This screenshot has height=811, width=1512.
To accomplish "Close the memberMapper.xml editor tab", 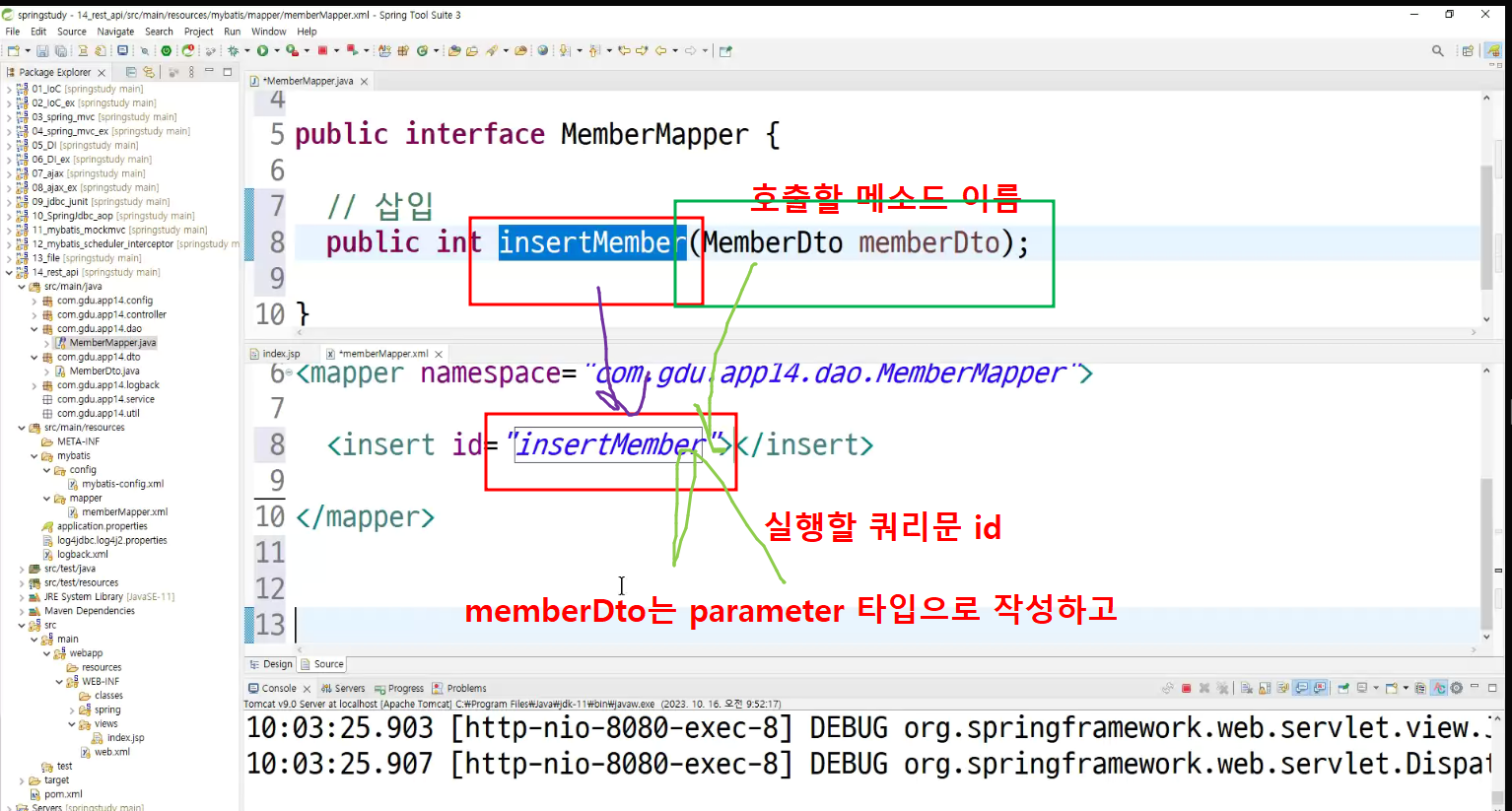I will click(x=439, y=354).
